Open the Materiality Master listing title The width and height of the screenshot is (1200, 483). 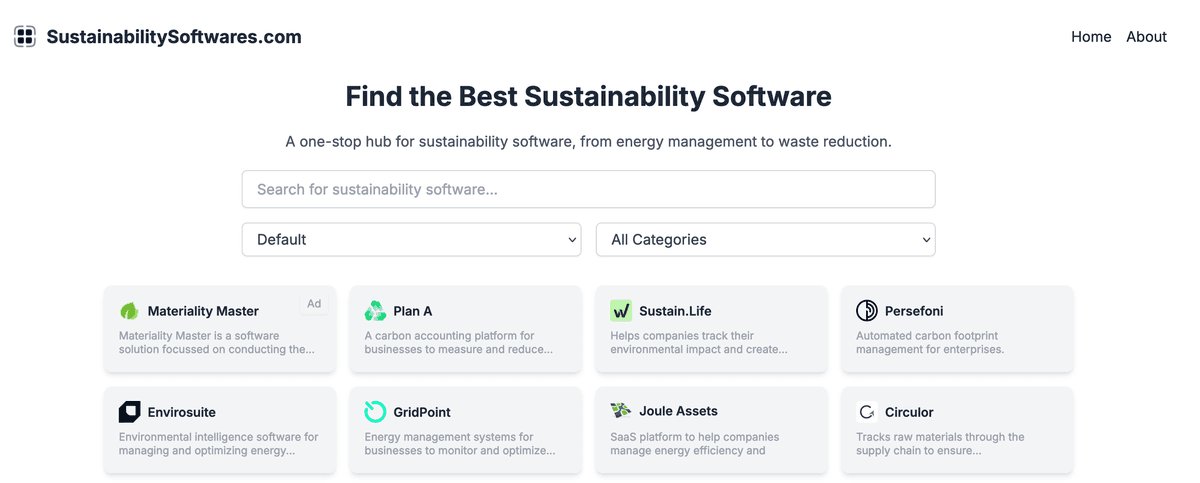pyautogui.click(x=203, y=311)
